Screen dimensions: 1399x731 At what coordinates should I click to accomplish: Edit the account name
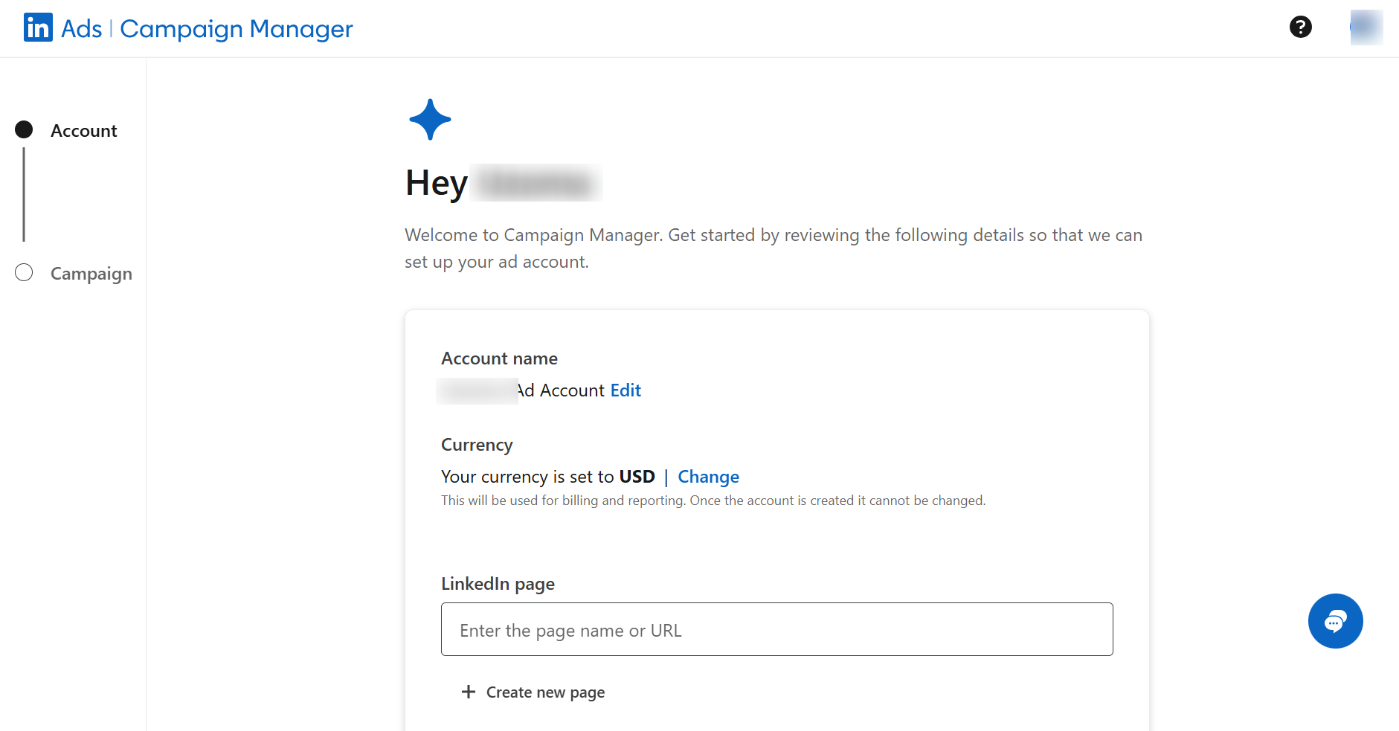[625, 390]
